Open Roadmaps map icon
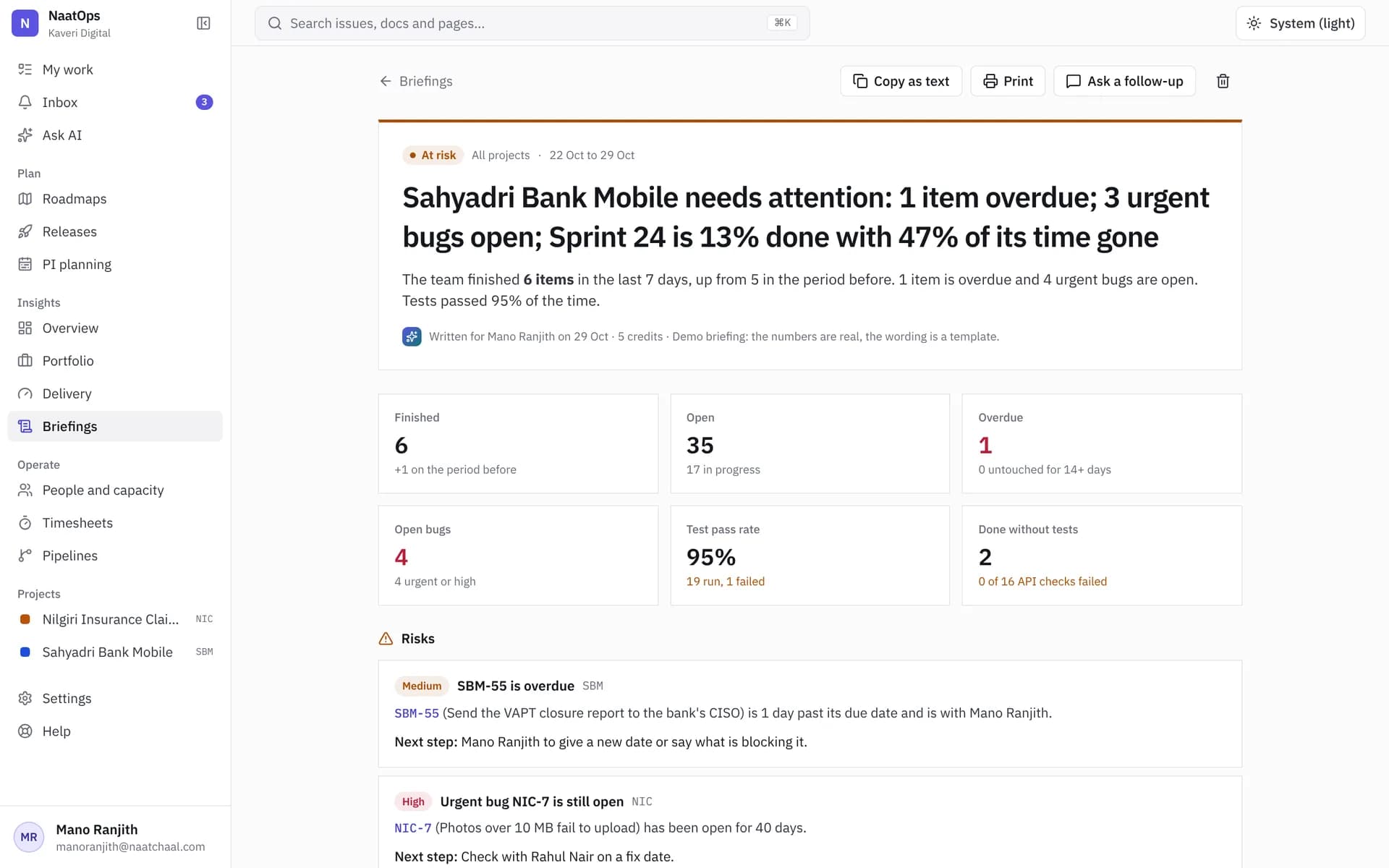The width and height of the screenshot is (1389, 868). (x=25, y=199)
